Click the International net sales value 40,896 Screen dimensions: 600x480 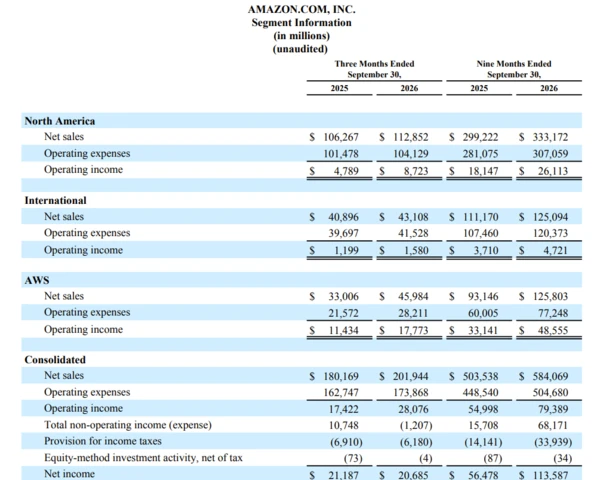343,217
